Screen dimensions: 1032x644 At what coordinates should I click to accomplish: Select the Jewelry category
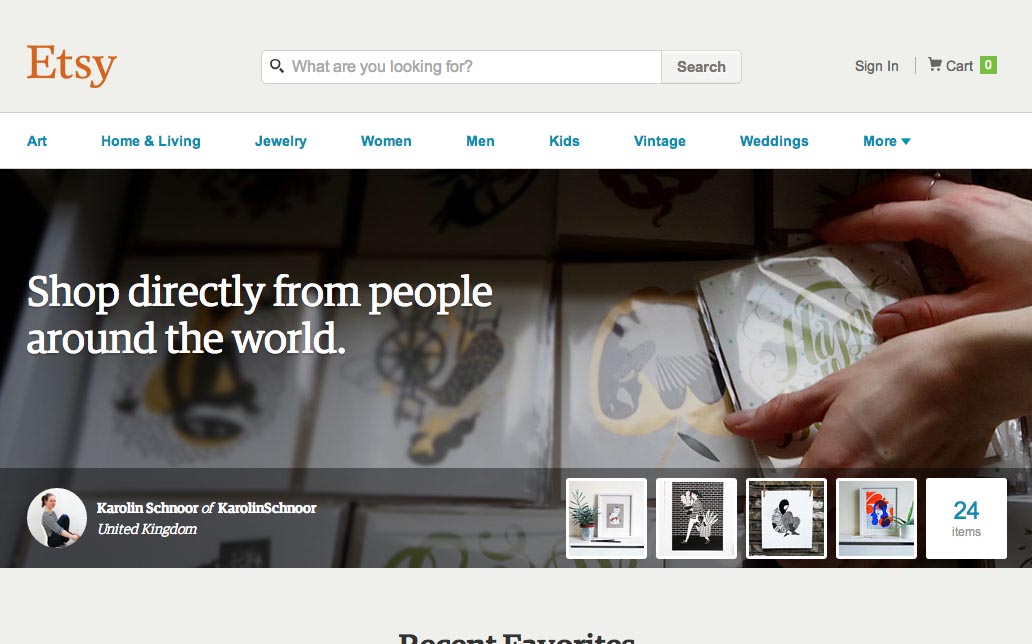(280, 141)
